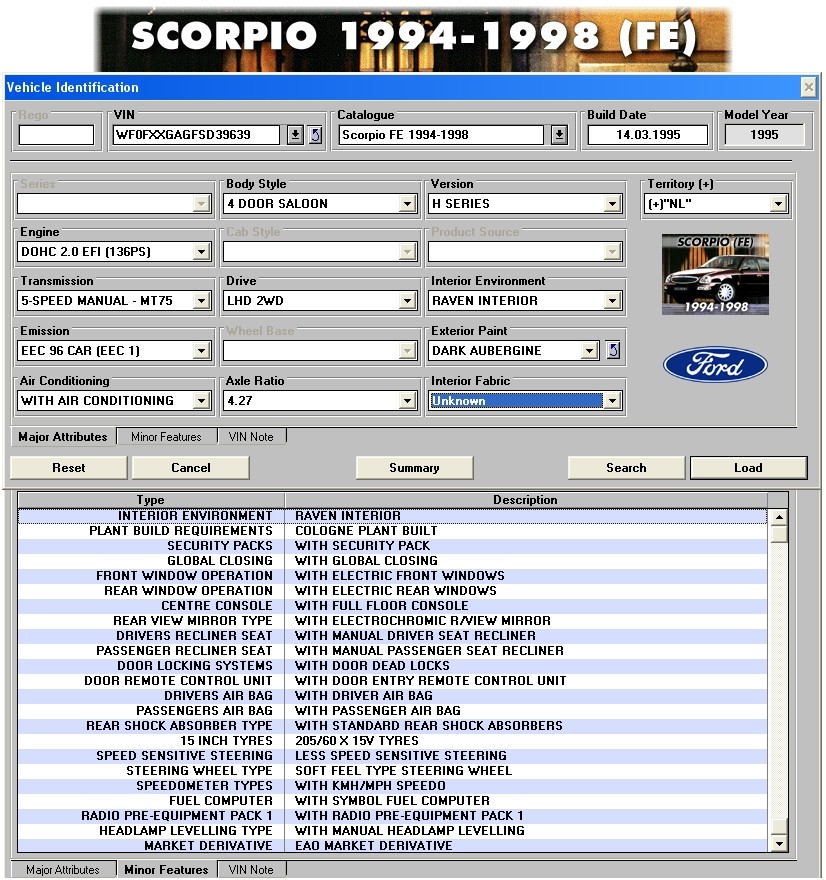The height and width of the screenshot is (880, 826).
Task: Switch to the upper Minor Features tab
Action: click(x=166, y=437)
